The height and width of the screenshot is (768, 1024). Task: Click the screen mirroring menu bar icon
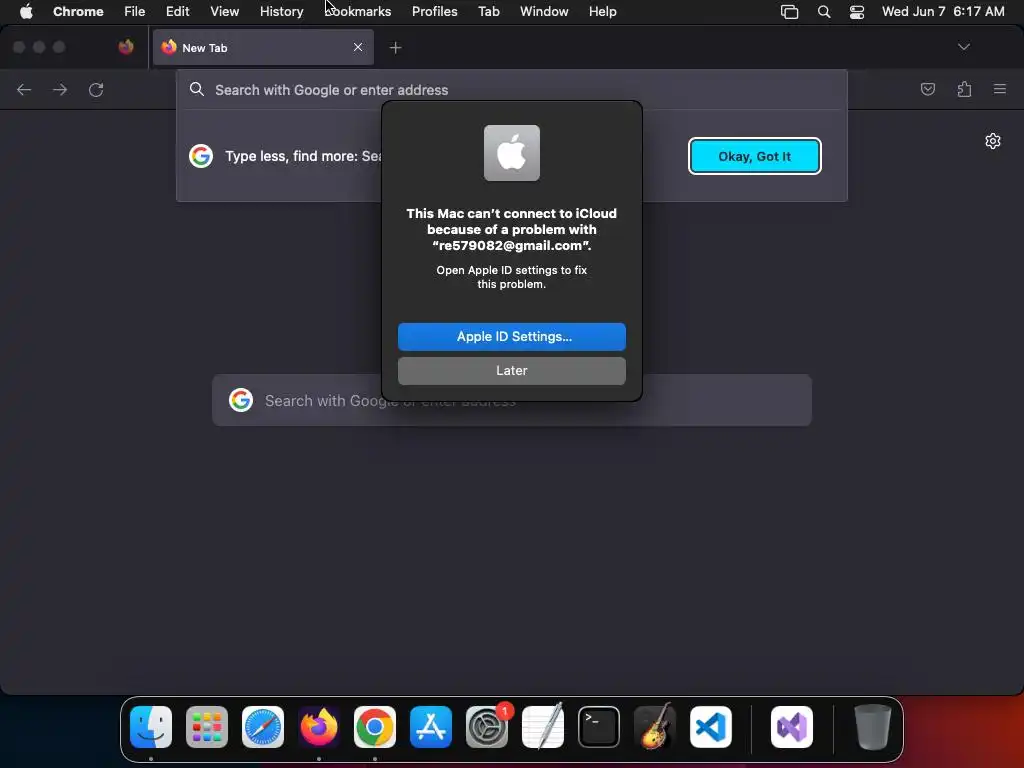click(x=790, y=12)
